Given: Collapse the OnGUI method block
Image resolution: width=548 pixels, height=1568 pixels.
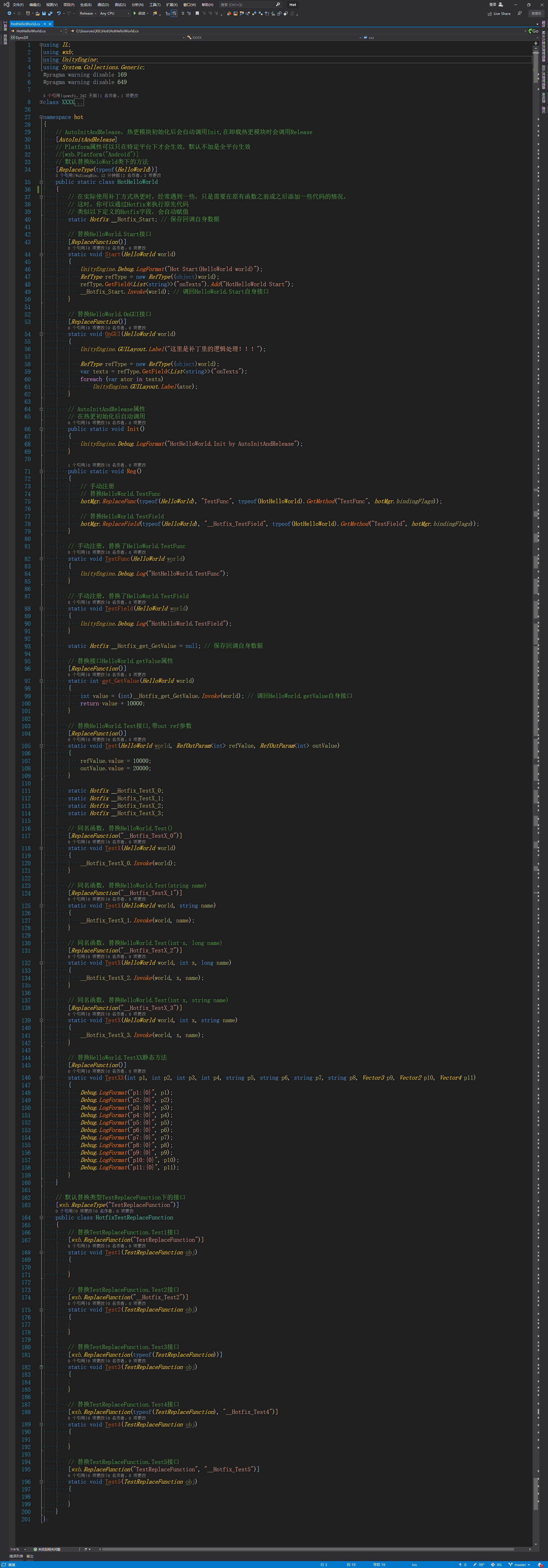Looking at the screenshot, I should pyautogui.click(x=41, y=334).
